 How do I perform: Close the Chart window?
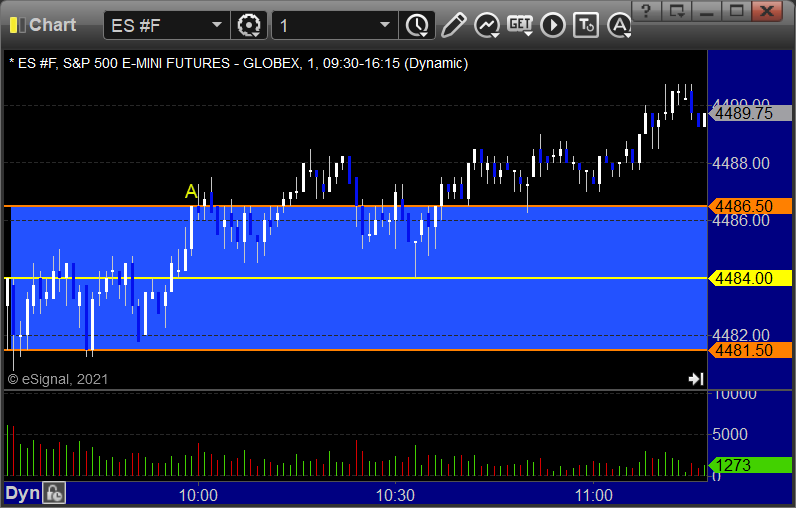coord(767,11)
